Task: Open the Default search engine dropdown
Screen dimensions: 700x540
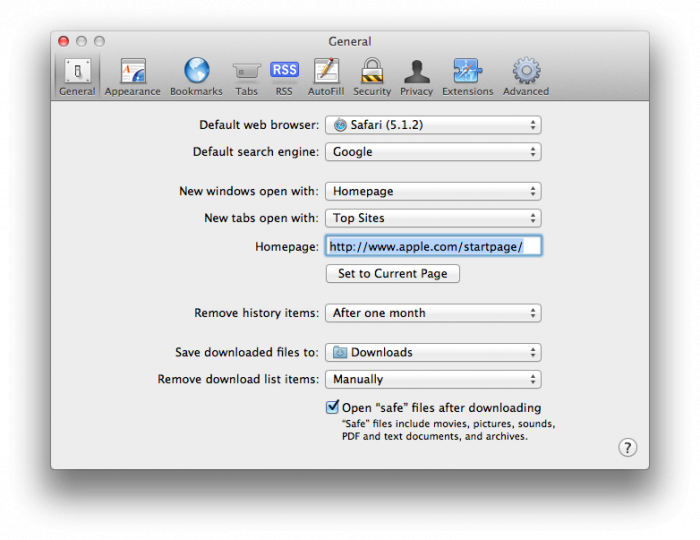Action: pos(433,152)
